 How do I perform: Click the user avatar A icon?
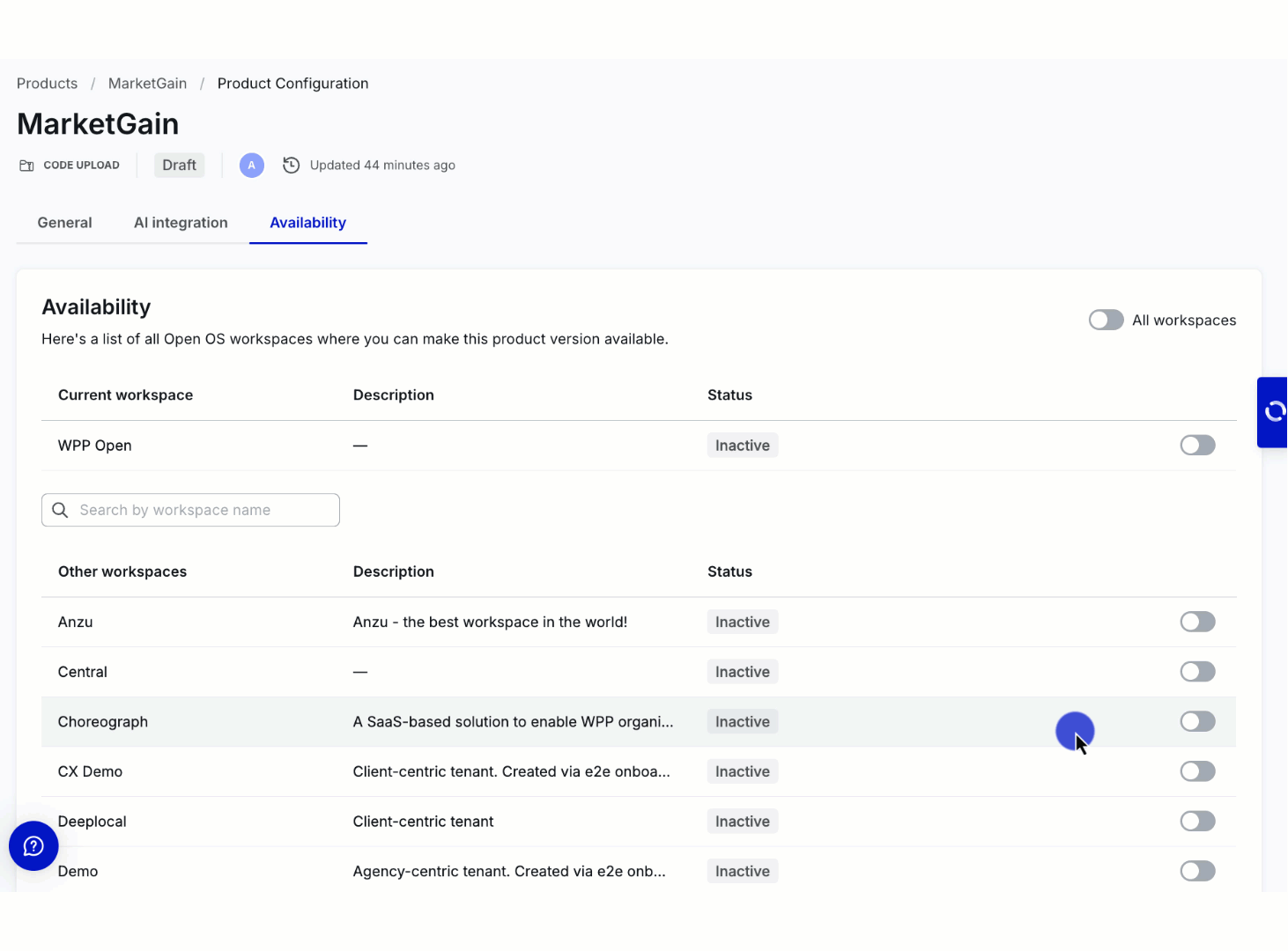pyautogui.click(x=252, y=166)
